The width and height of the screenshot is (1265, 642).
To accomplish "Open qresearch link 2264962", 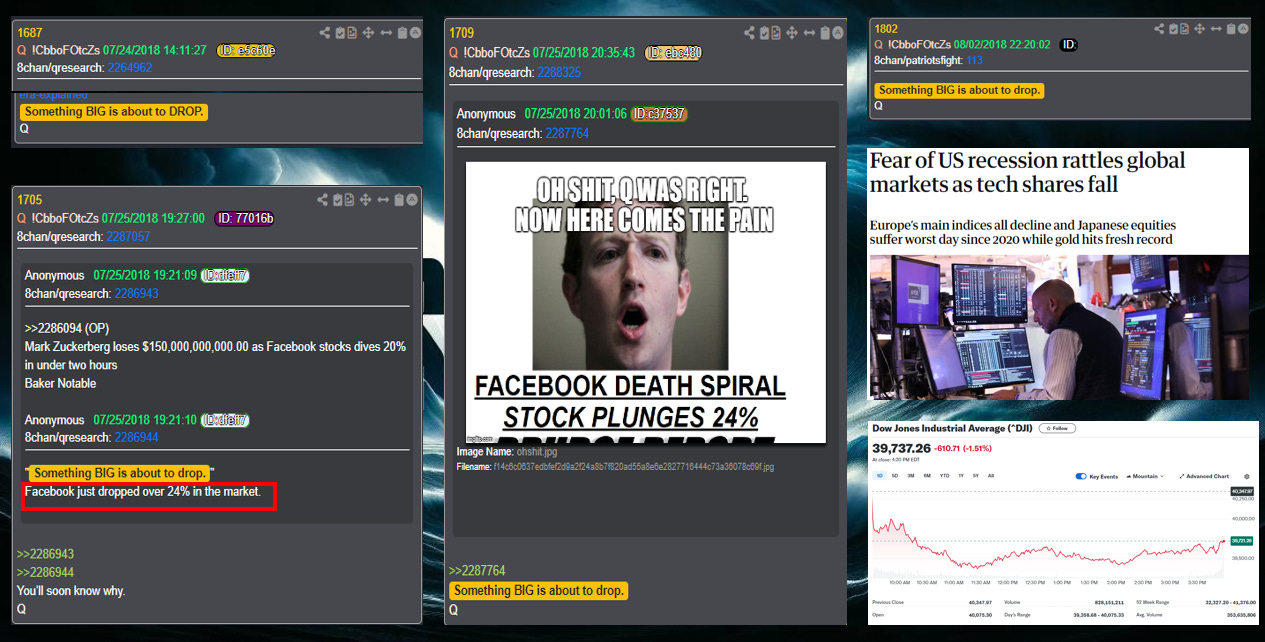I will pos(130,68).
